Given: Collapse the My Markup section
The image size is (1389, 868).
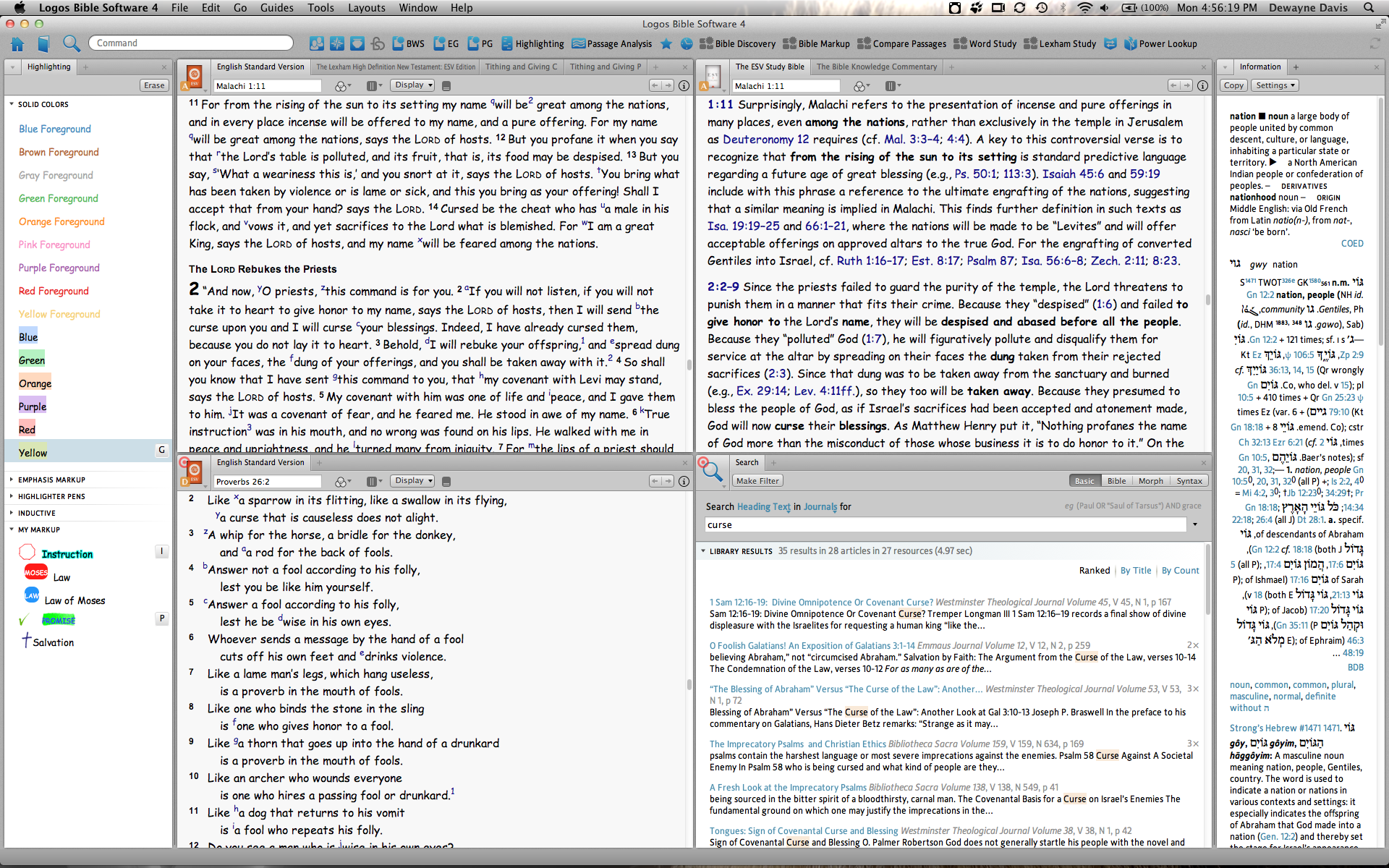Looking at the screenshot, I should 12,529.
